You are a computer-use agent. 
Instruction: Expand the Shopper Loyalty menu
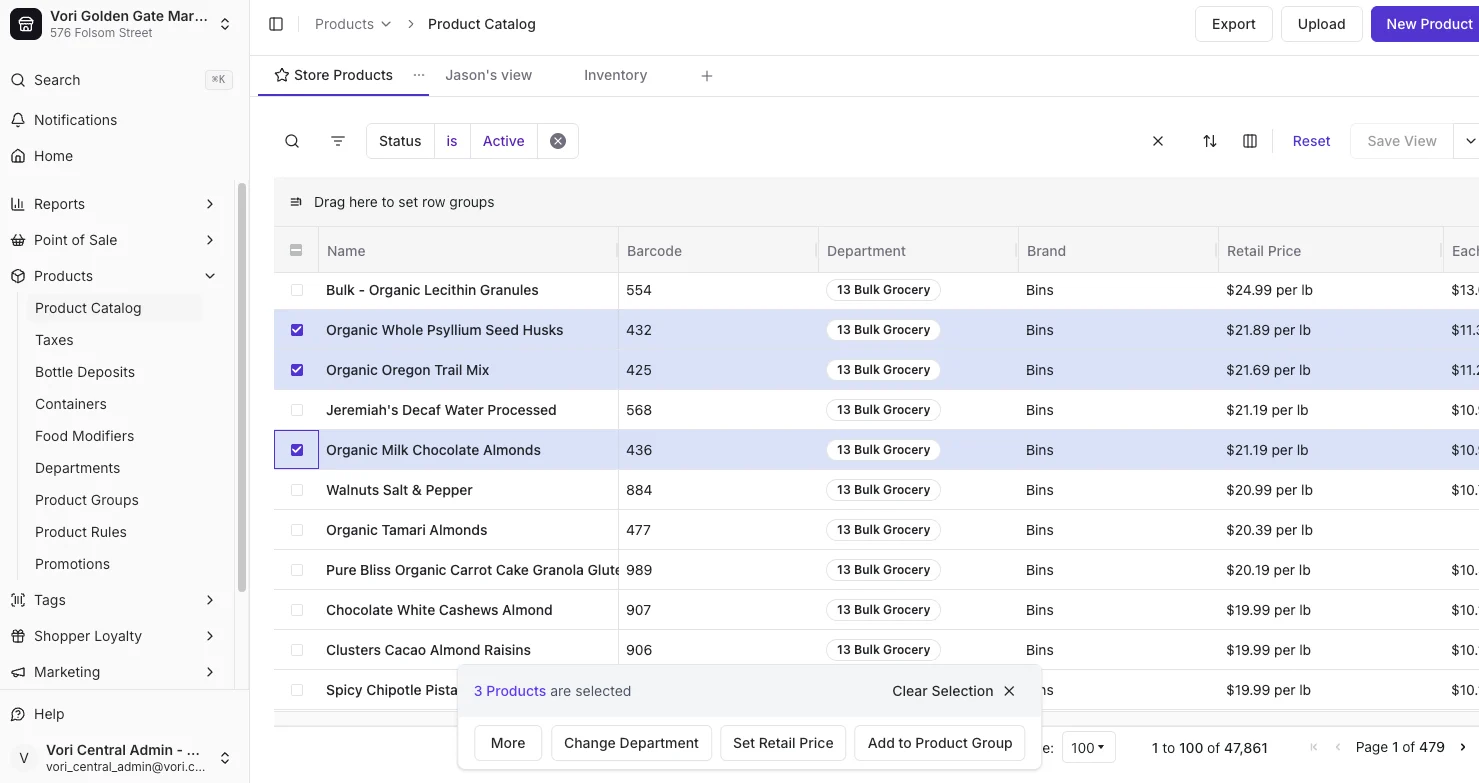pos(210,636)
